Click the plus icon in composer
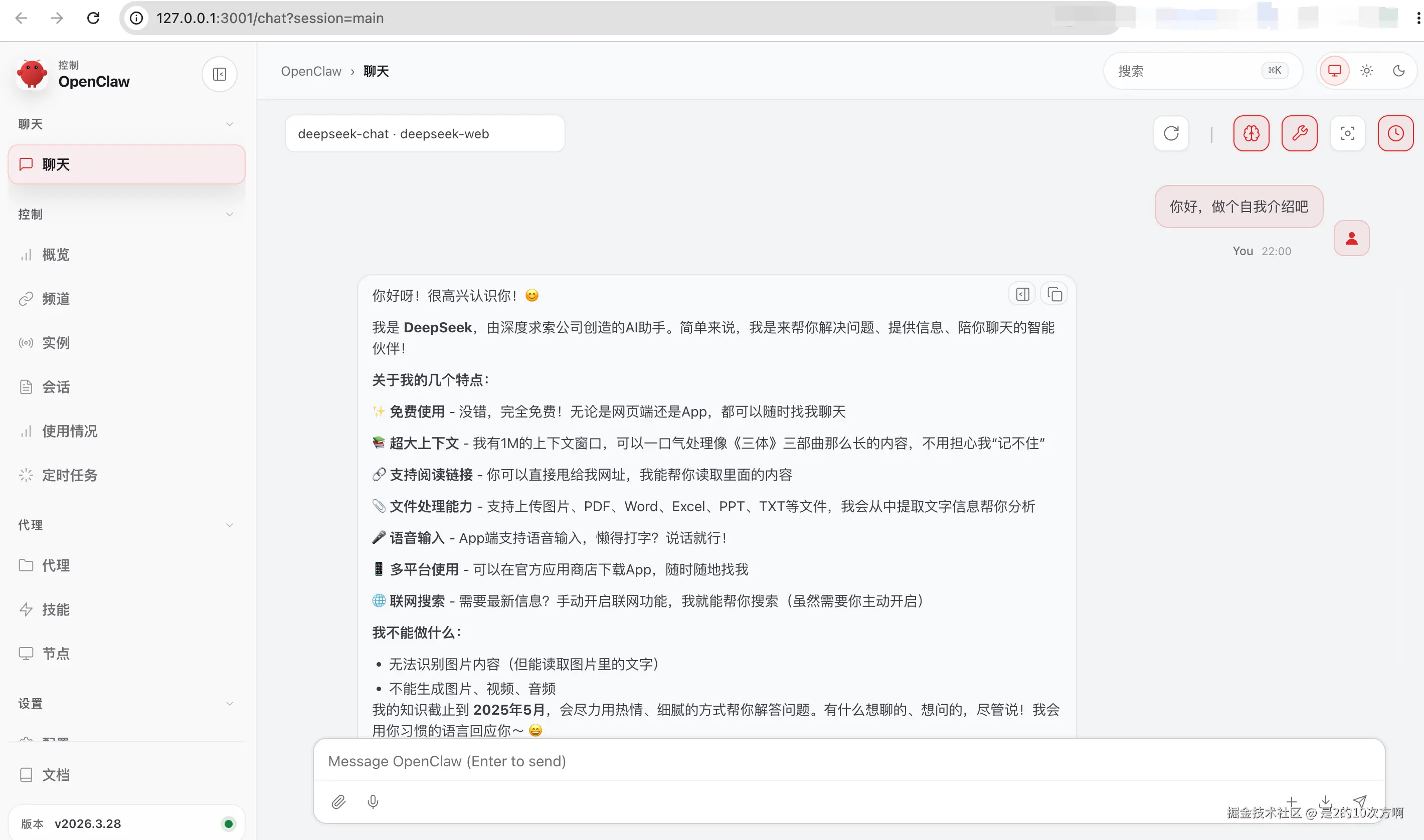The height and width of the screenshot is (840, 1424). point(1292,800)
